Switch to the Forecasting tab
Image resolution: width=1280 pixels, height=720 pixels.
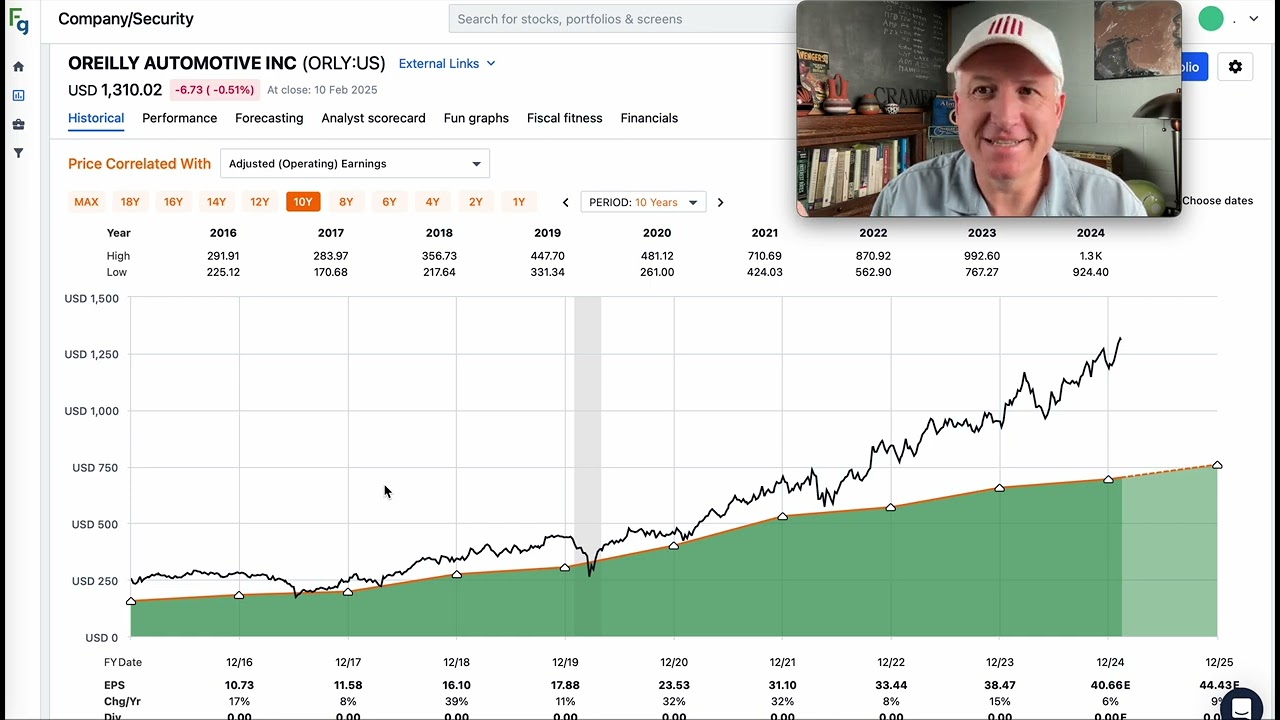[269, 118]
